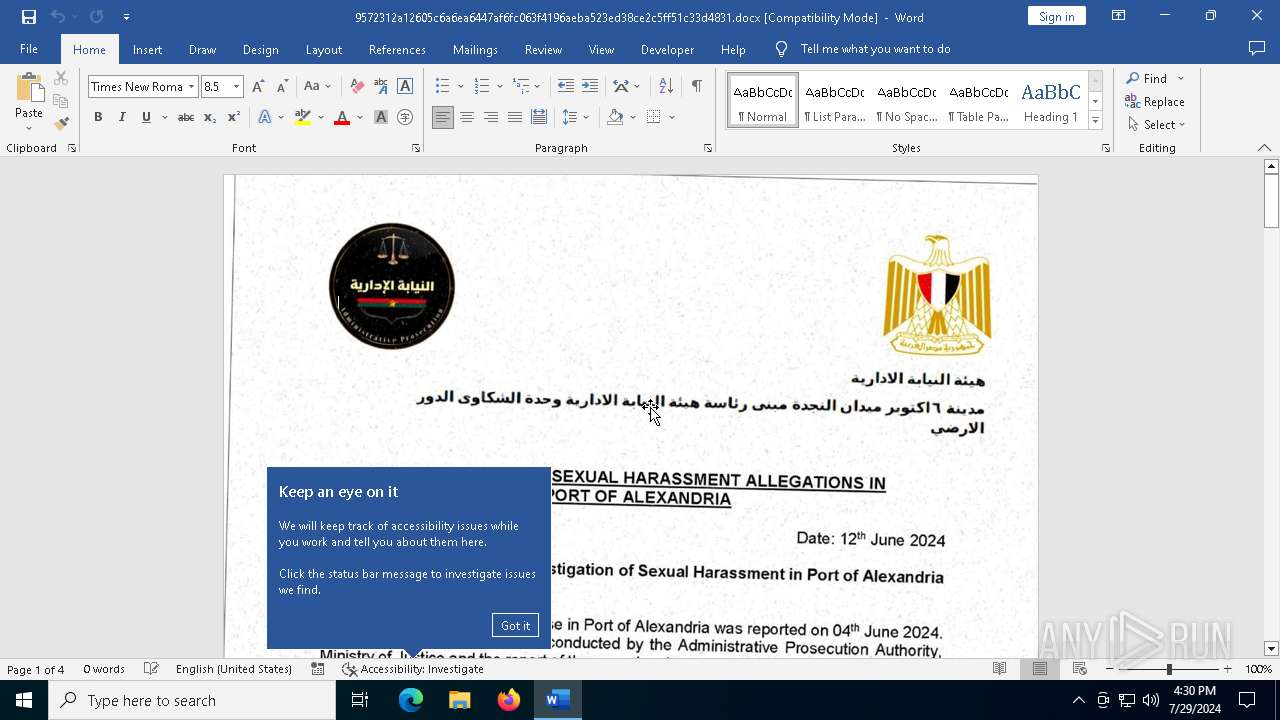
Task: Enable Justify paragraph alignment
Action: pos(515,117)
